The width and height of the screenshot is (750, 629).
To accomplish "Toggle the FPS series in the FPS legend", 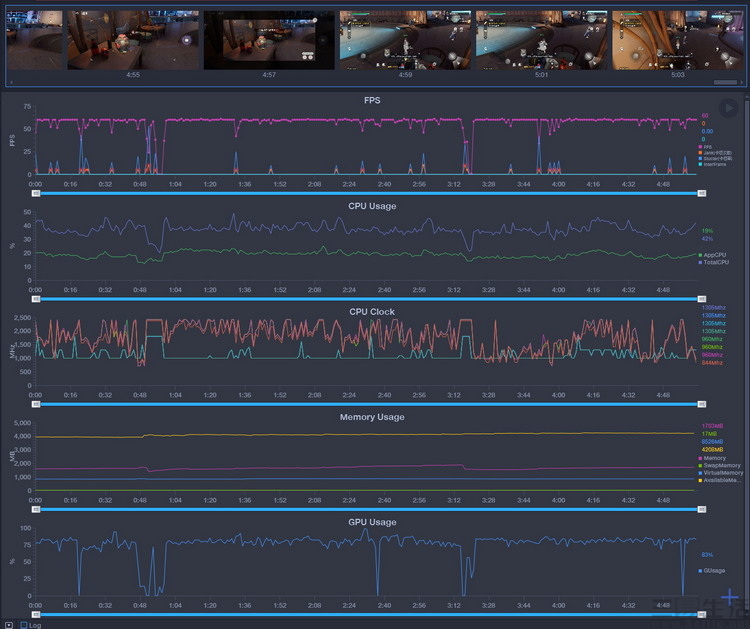I will [x=705, y=147].
